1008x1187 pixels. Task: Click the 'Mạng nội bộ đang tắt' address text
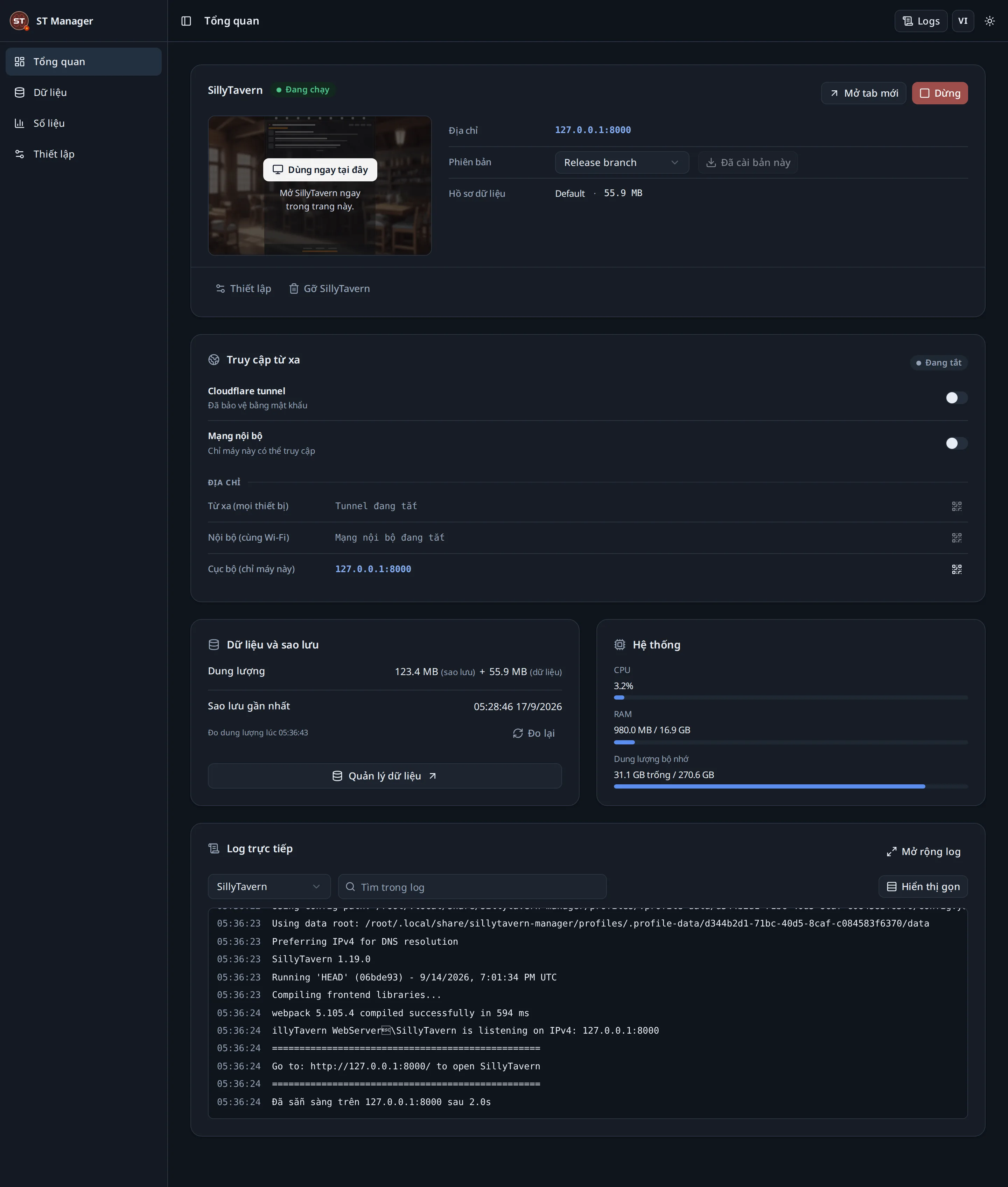point(390,537)
